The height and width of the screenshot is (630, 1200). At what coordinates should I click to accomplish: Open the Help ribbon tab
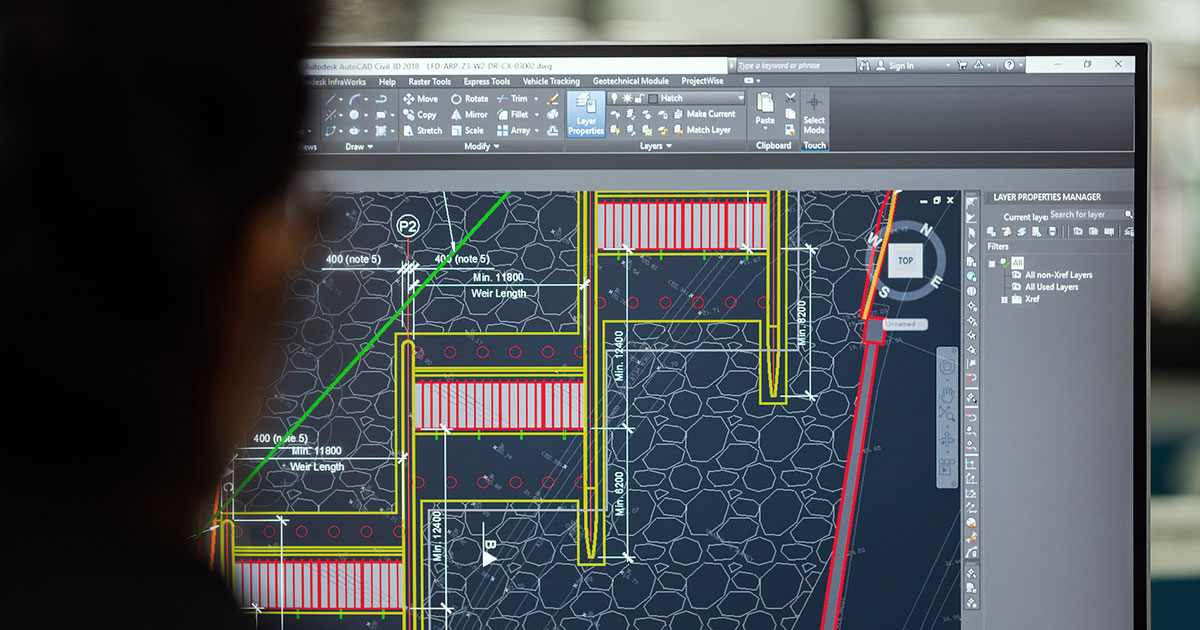(x=387, y=82)
